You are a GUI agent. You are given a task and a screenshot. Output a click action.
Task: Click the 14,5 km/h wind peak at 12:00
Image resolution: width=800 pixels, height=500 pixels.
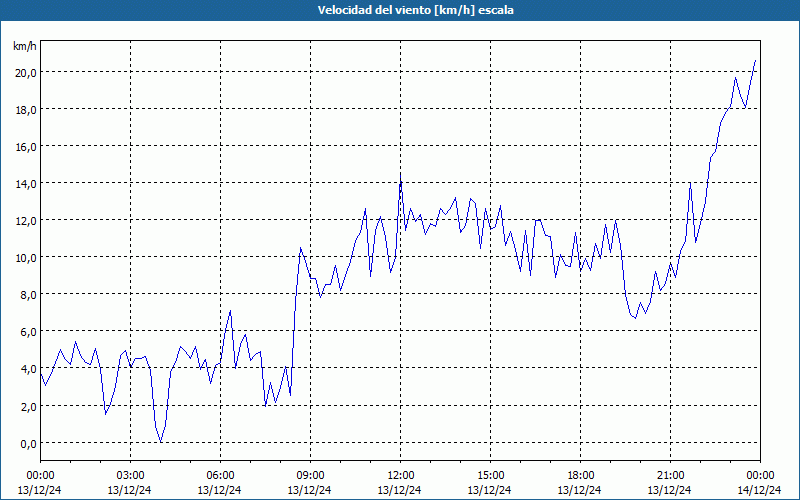click(401, 174)
